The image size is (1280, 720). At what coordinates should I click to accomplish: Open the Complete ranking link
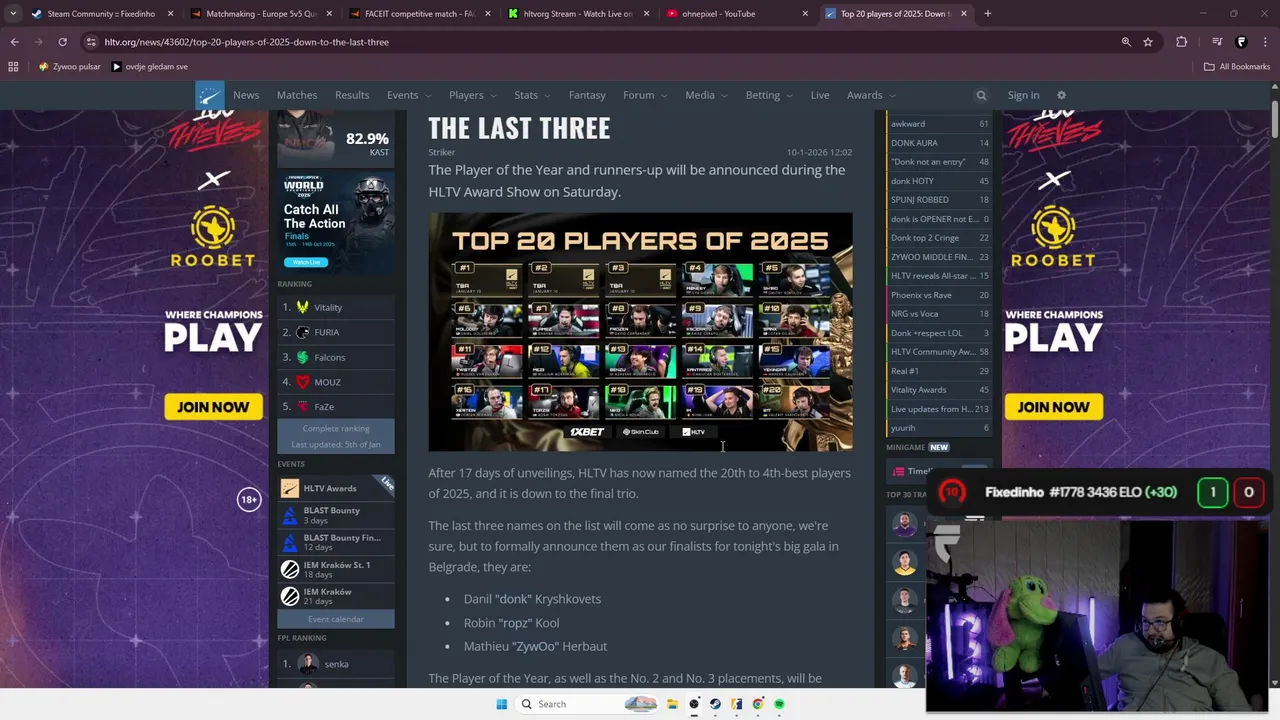point(336,428)
